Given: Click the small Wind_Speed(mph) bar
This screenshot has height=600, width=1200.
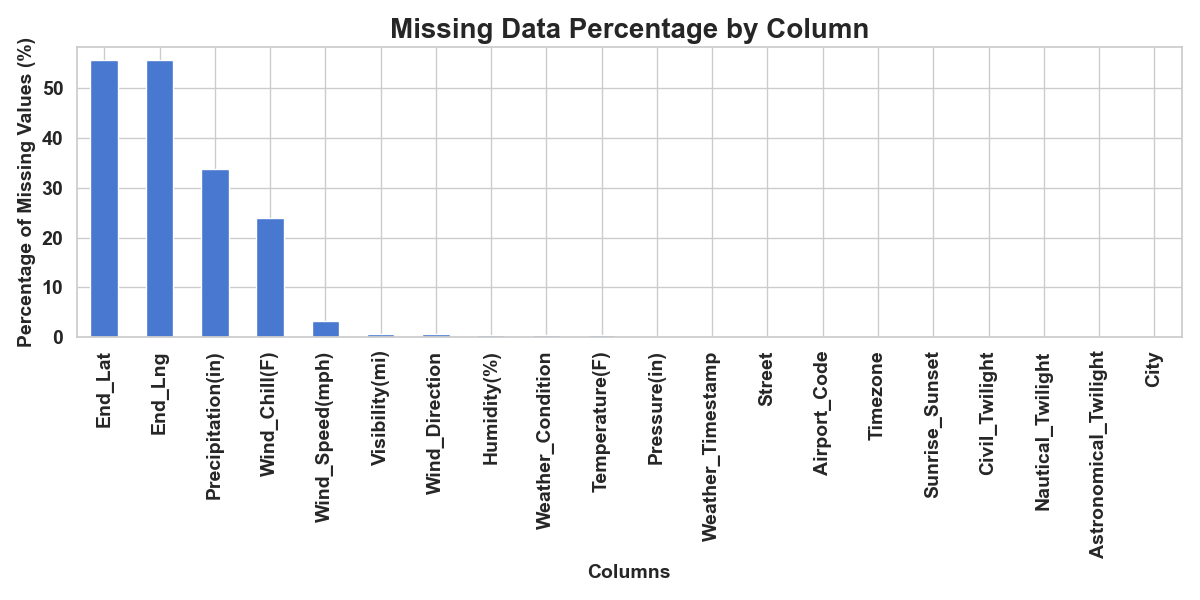Looking at the screenshot, I should tap(326, 330).
